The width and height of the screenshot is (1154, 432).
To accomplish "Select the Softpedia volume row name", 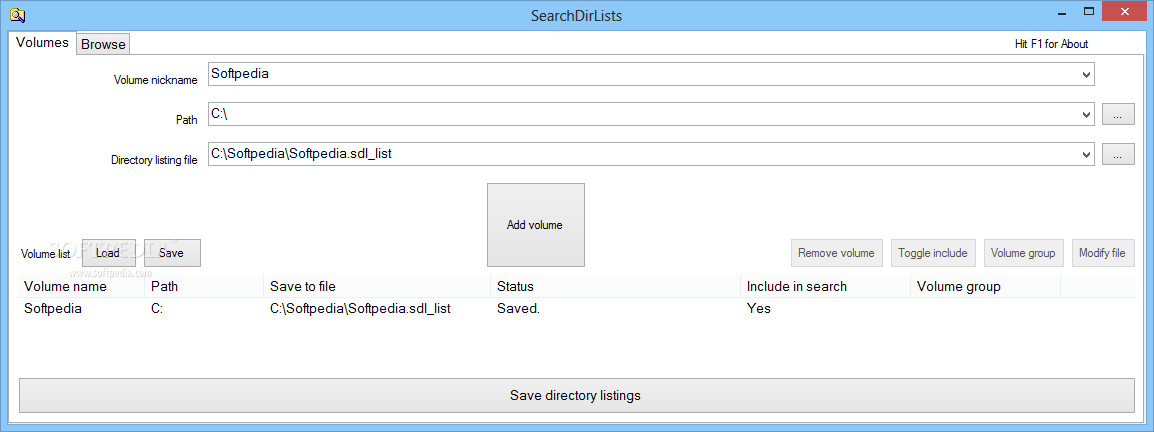I will tap(53, 309).
